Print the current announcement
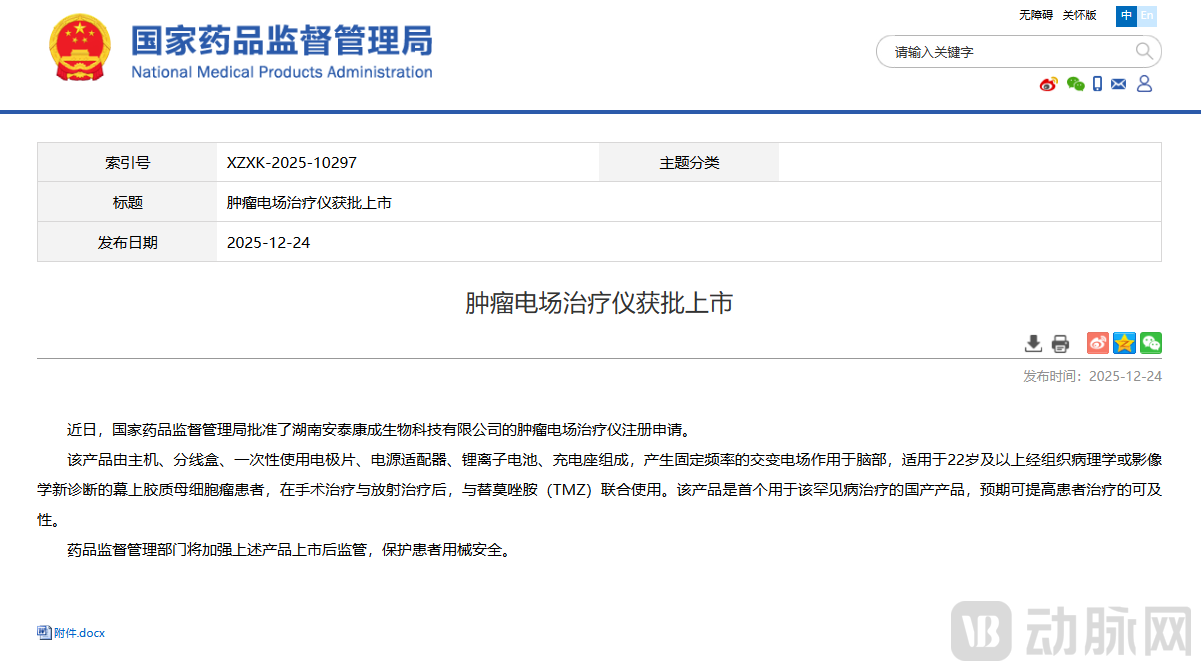Viewport: 1201px width, 671px height. click(1060, 343)
